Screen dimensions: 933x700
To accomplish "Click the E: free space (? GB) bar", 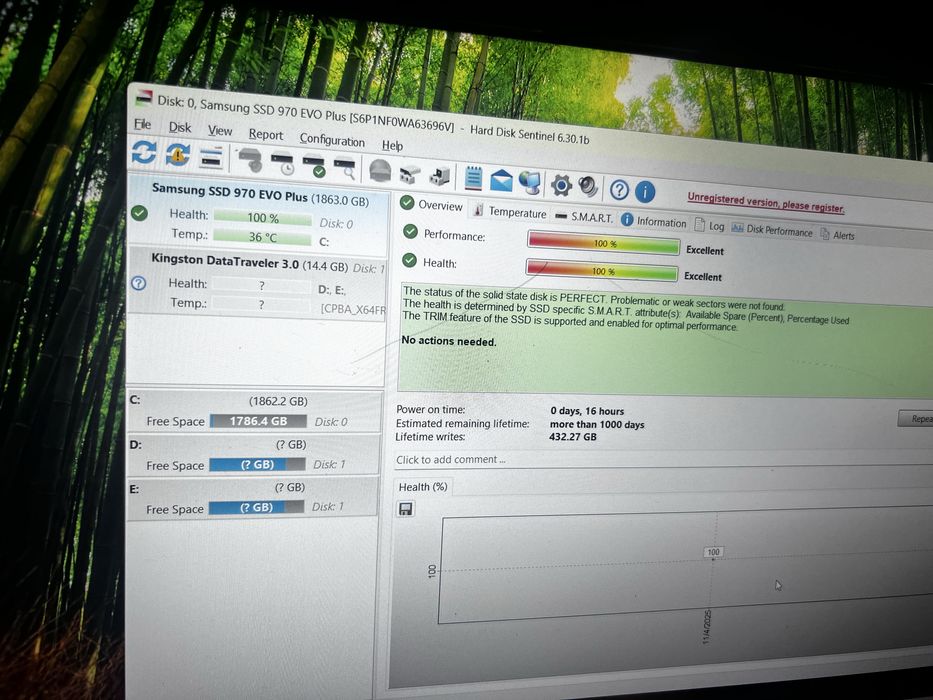I will pos(256,507).
